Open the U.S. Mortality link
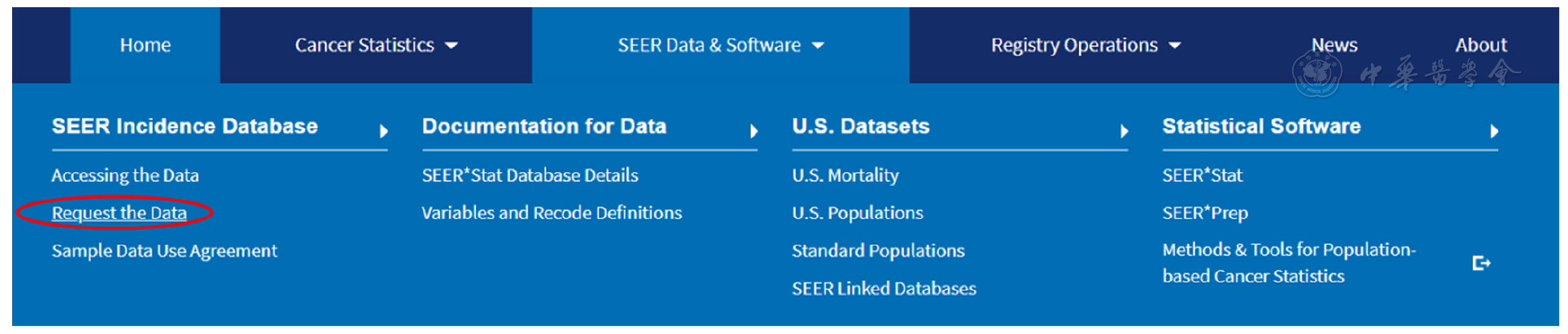1568x334 pixels. pos(845,175)
